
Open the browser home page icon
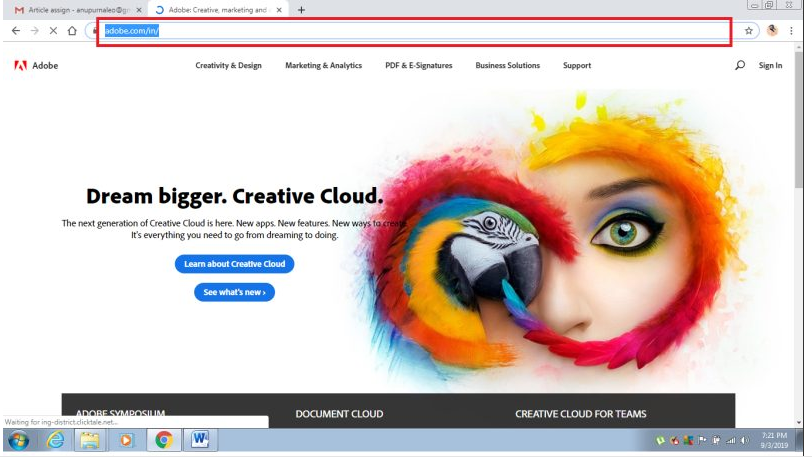coord(72,31)
